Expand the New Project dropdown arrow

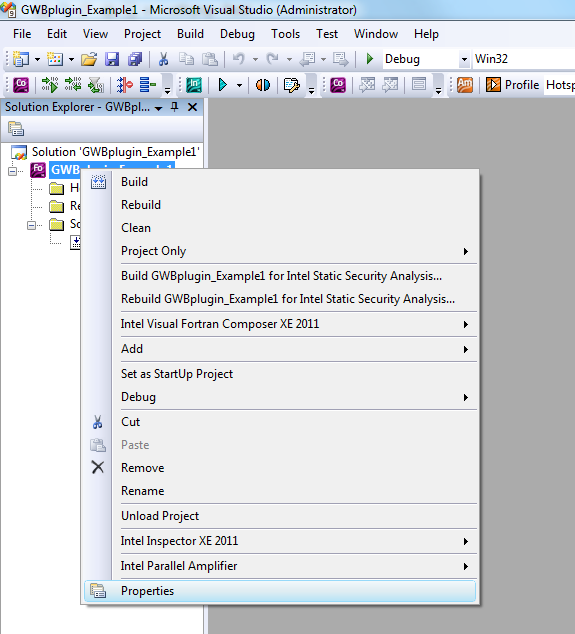[x=37, y=59]
